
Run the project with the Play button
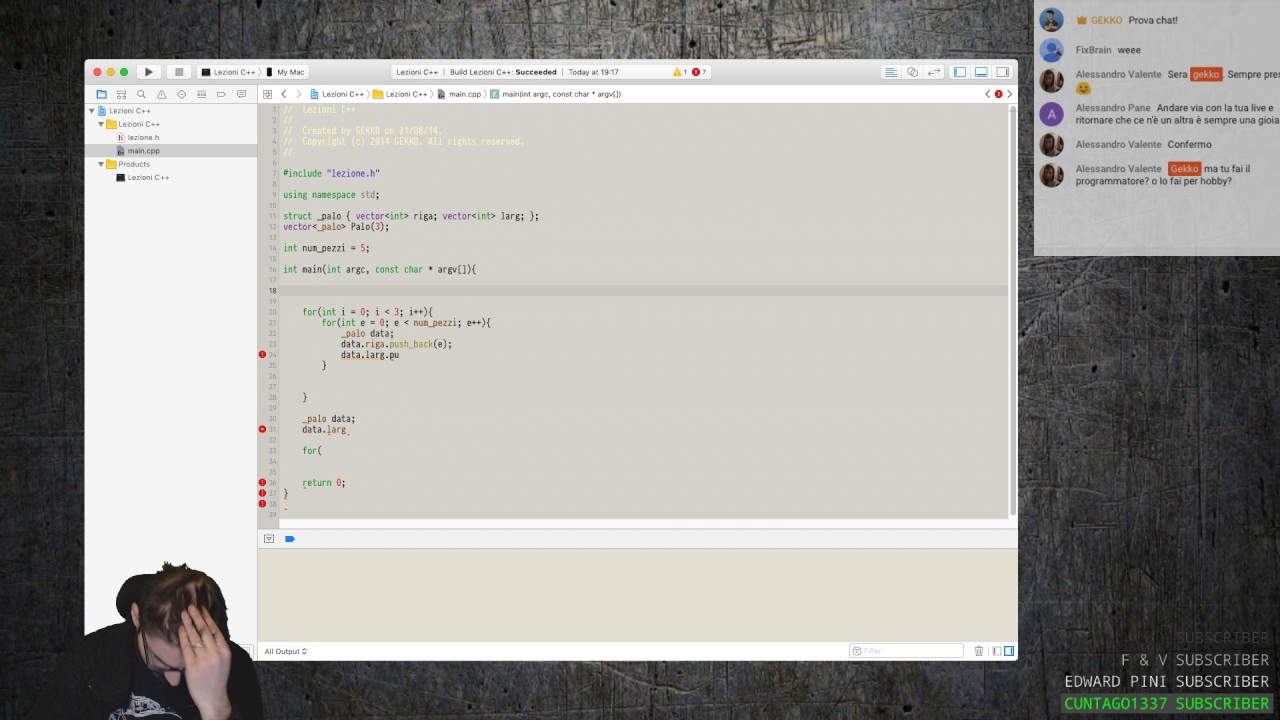pyautogui.click(x=148, y=72)
